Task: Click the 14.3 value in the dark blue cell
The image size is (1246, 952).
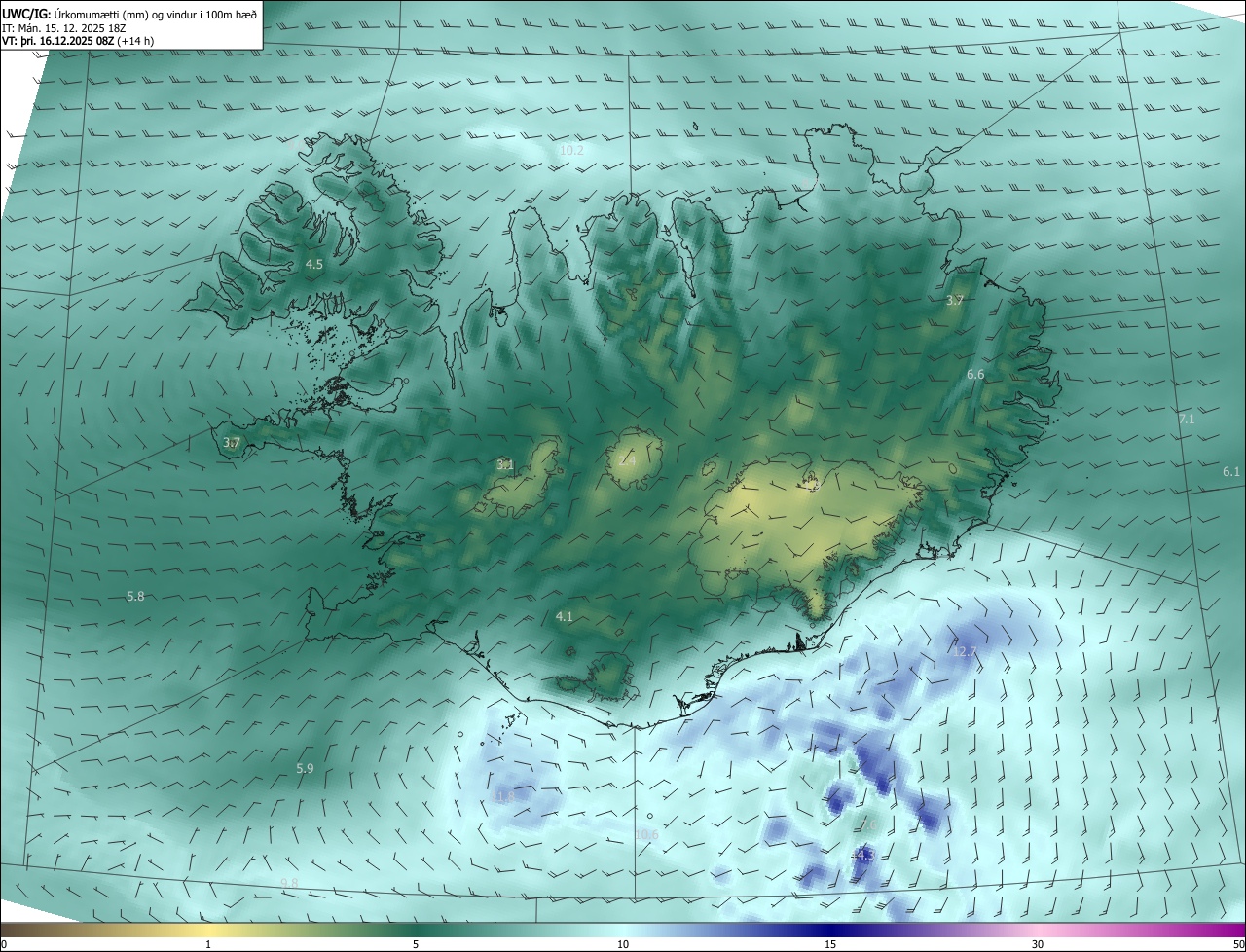Action: click(862, 854)
